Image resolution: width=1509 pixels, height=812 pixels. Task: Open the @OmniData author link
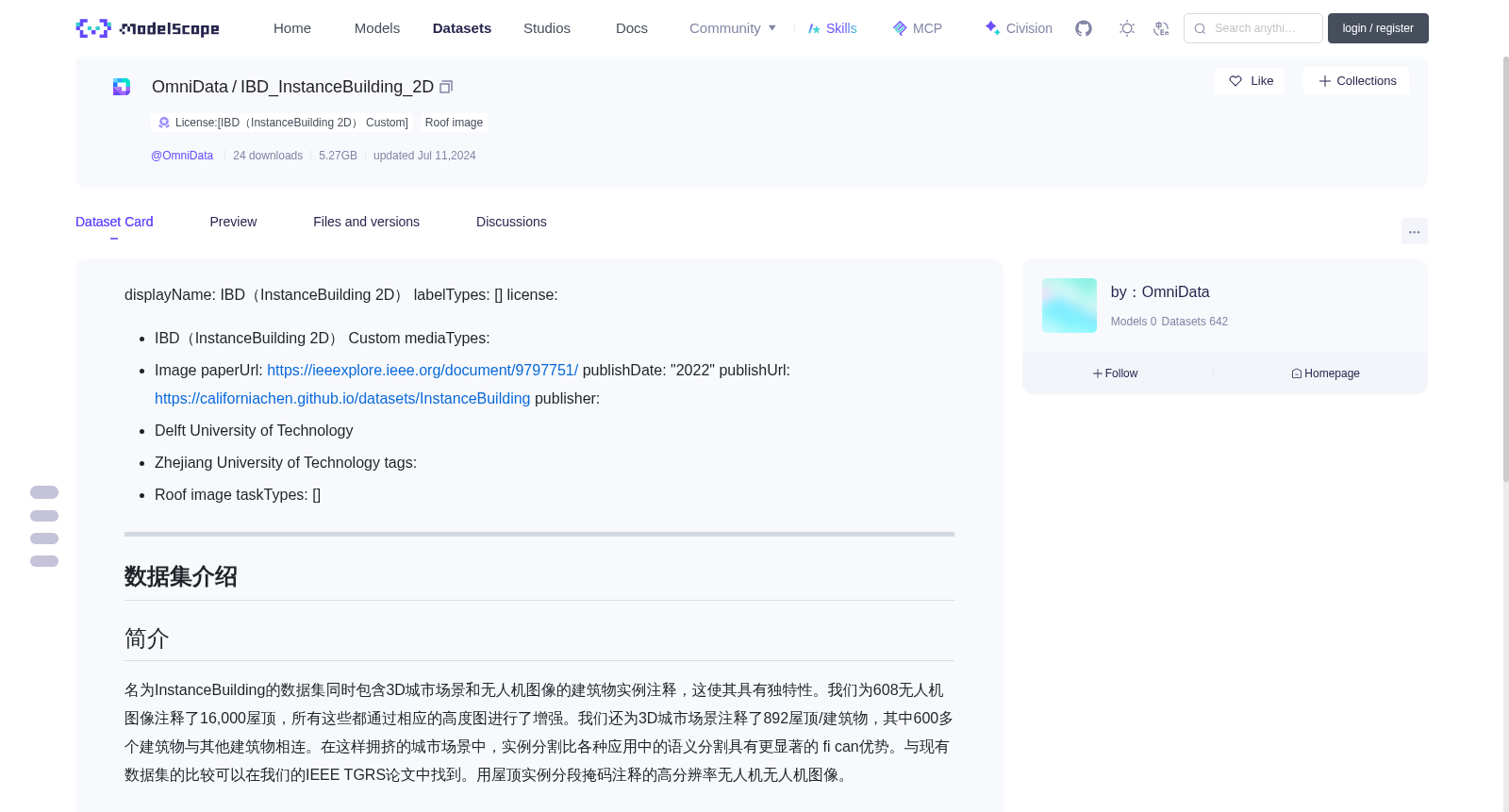tap(182, 156)
